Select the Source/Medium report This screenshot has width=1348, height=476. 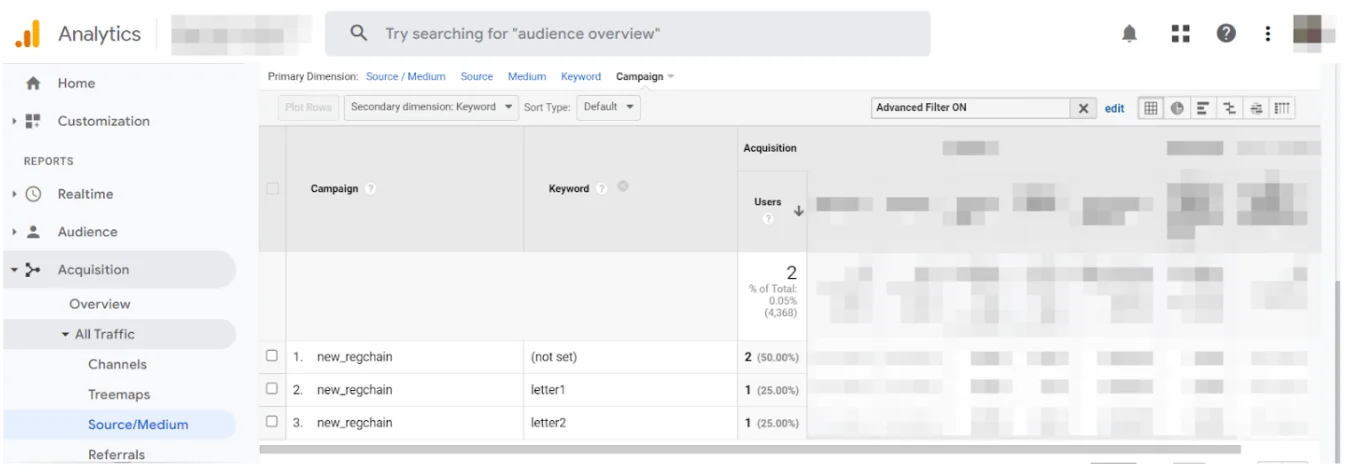pos(138,425)
